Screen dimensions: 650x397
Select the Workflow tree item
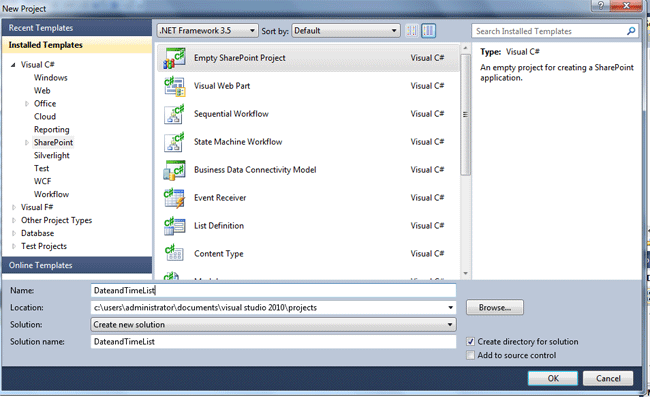tap(51, 194)
